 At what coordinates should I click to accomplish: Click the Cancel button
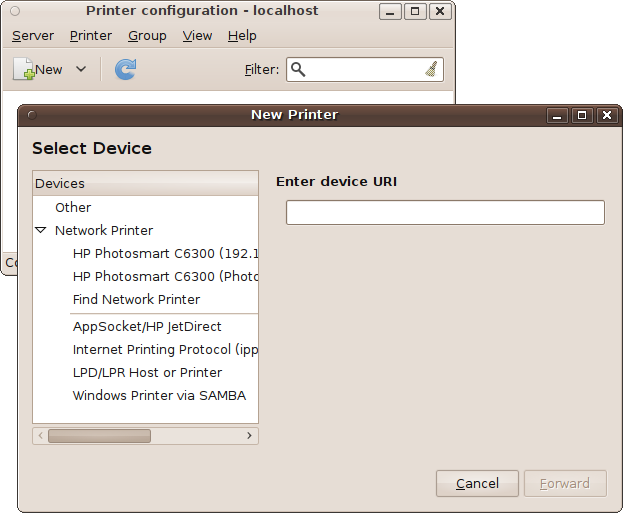click(x=477, y=484)
